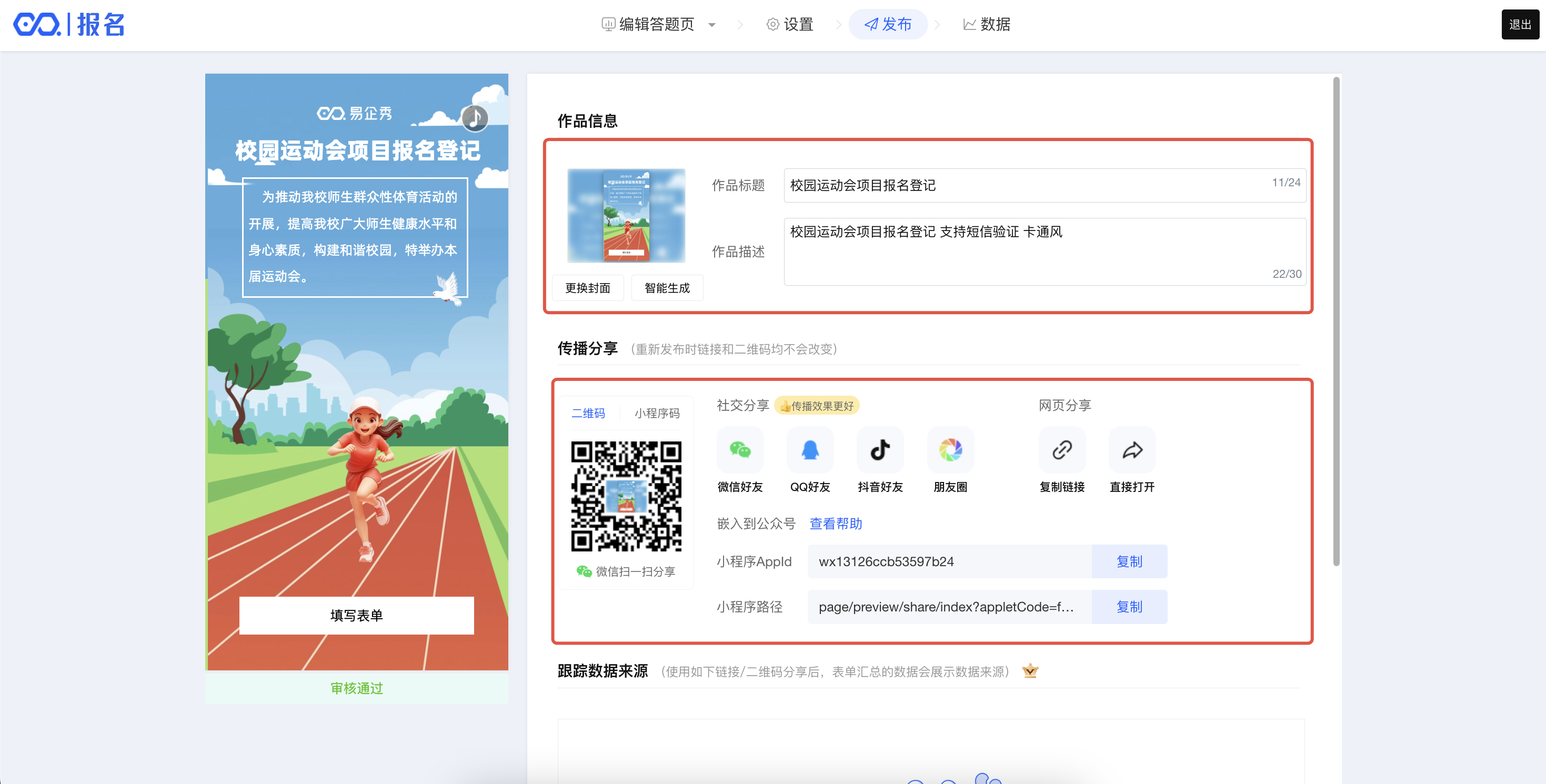Click the 智能生成 button
This screenshot has width=1546, height=784.
coord(667,288)
